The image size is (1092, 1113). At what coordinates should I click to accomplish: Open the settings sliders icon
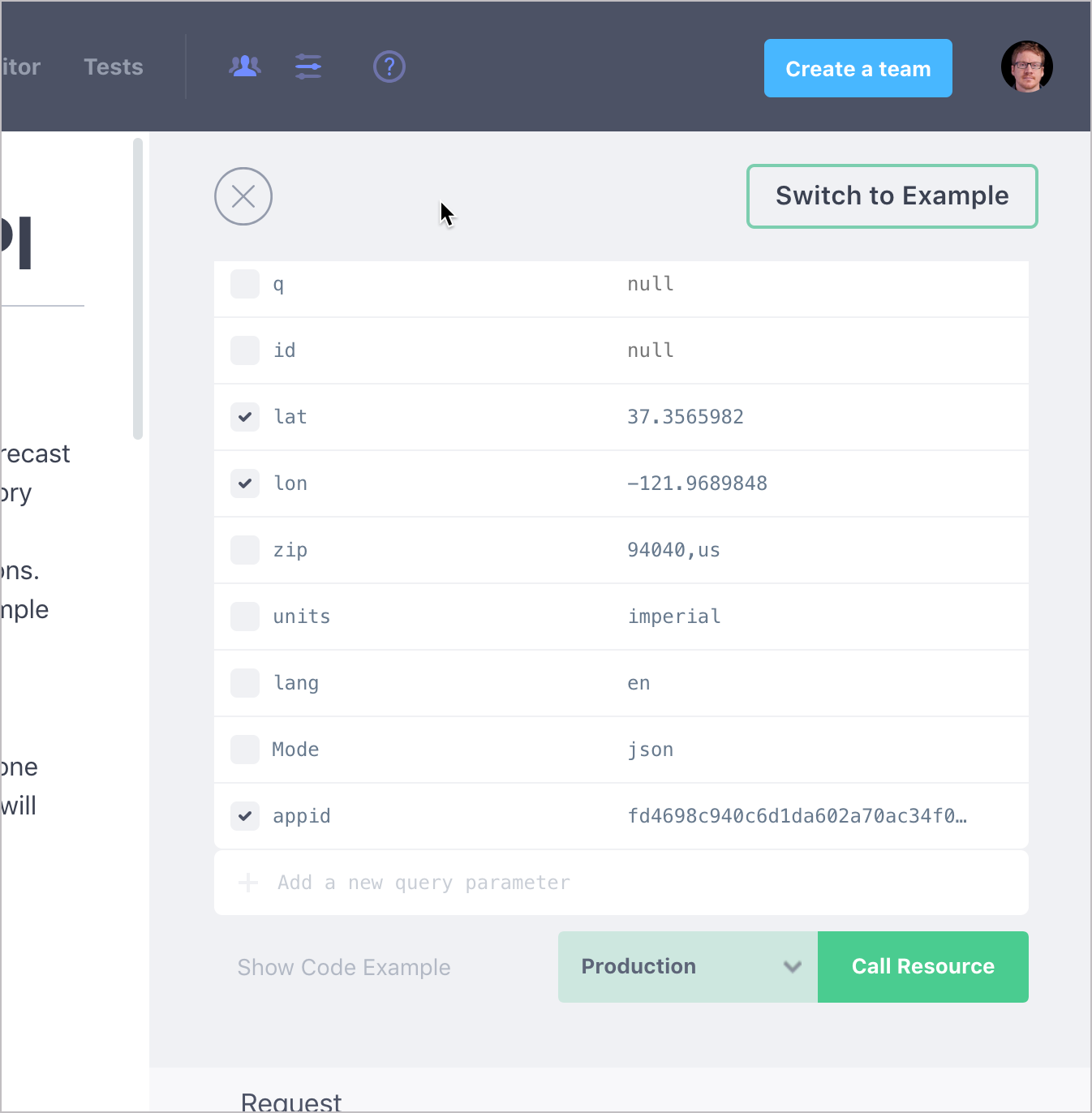308,67
